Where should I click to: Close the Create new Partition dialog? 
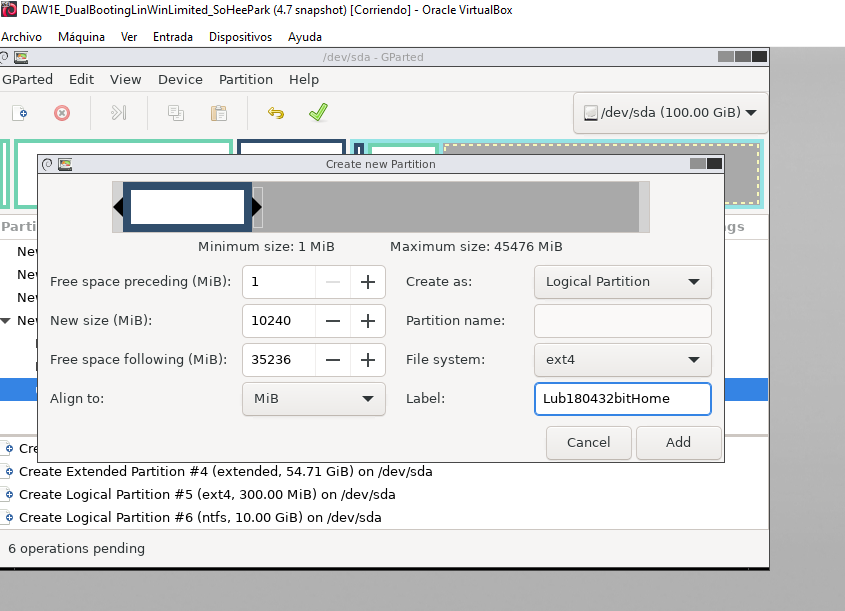pos(715,164)
